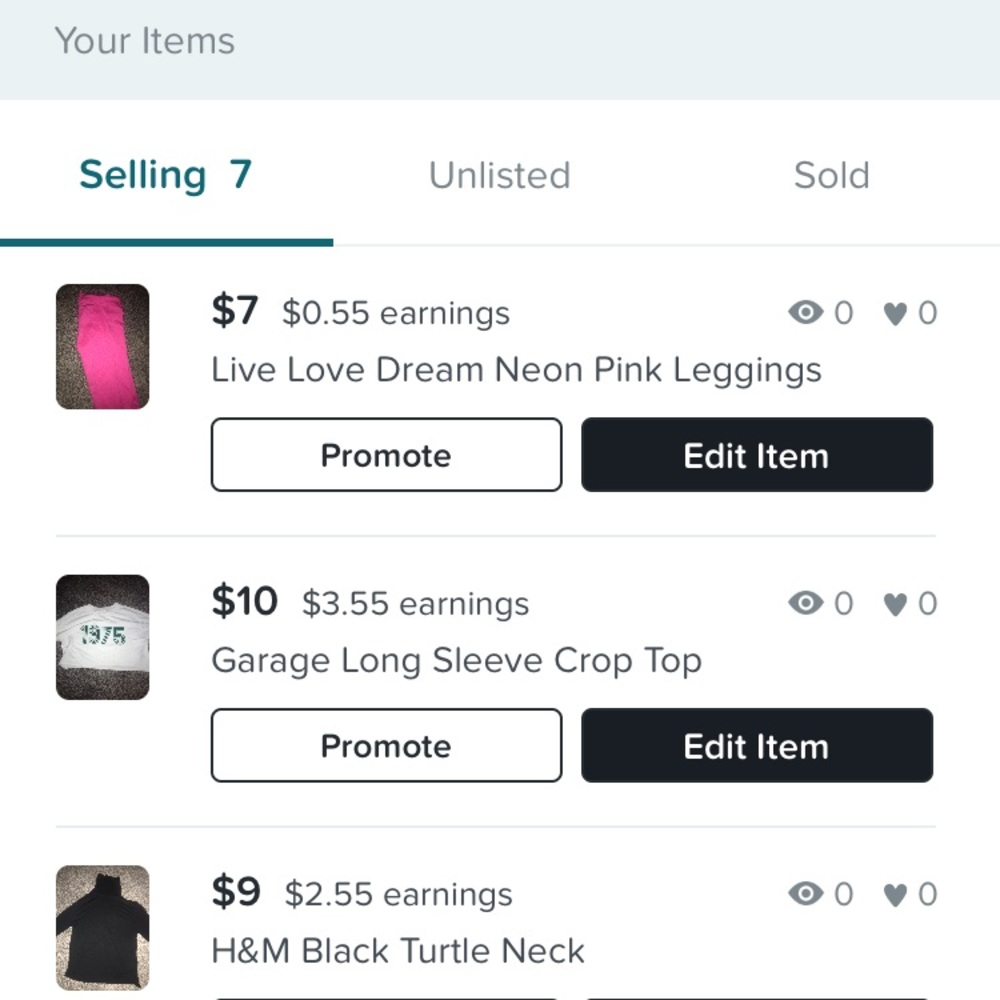Image resolution: width=1000 pixels, height=1000 pixels.
Task: Switch to the Selling tab
Action: click(x=165, y=175)
